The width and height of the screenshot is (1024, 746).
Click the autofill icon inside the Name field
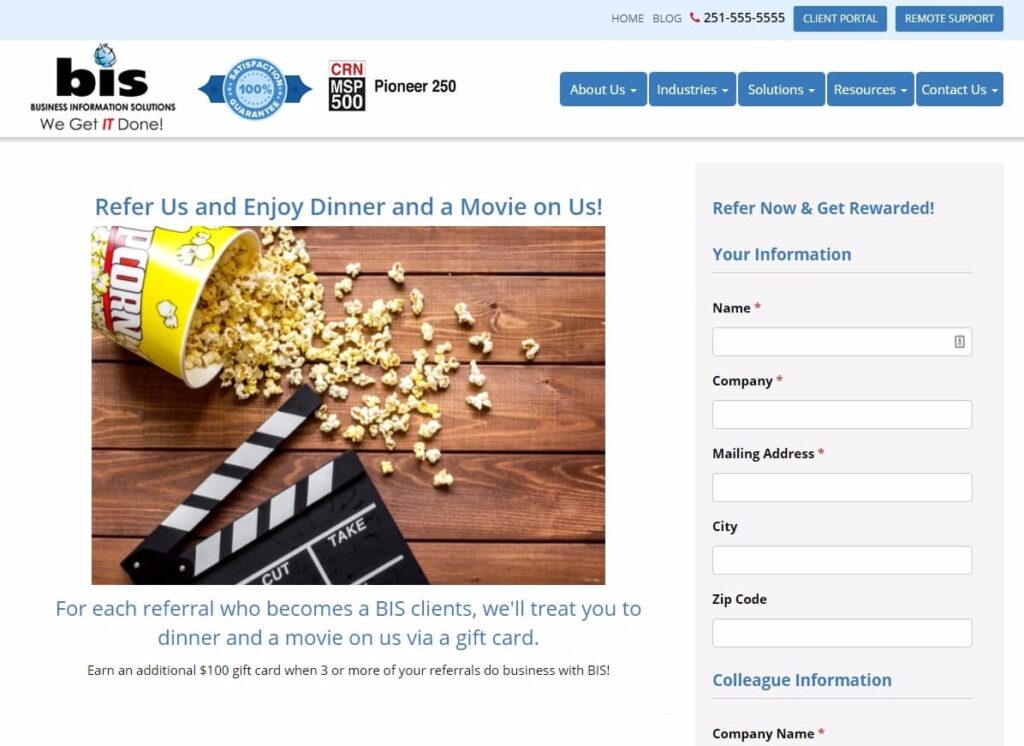(x=960, y=341)
